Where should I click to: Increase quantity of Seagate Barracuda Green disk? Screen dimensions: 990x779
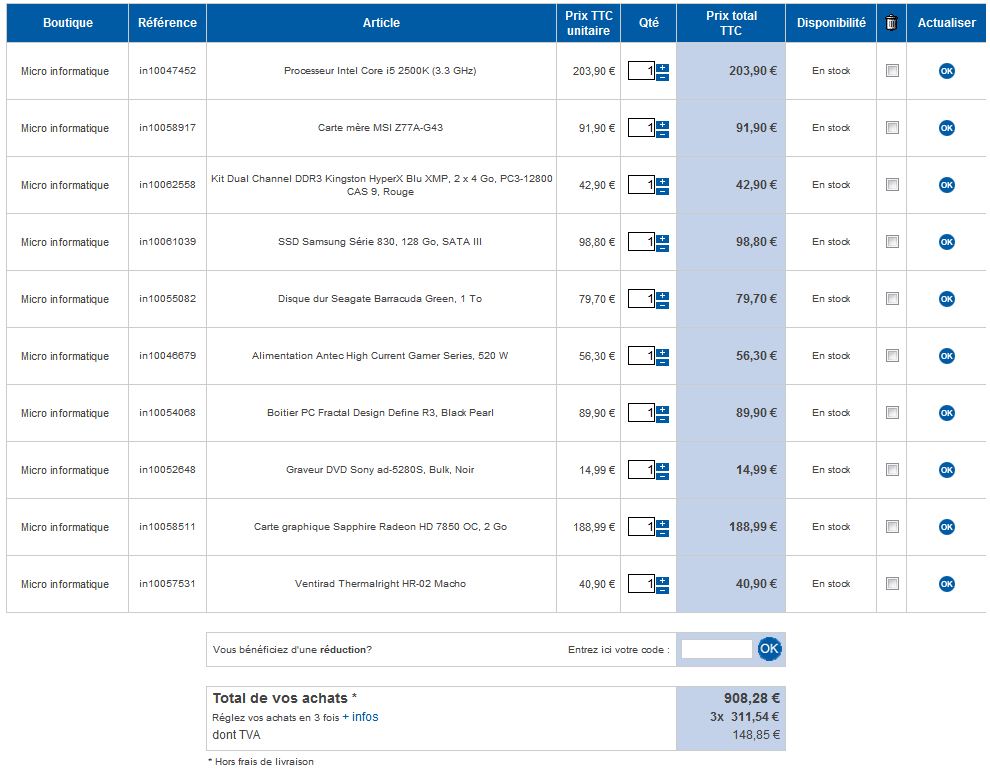tap(662, 295)
